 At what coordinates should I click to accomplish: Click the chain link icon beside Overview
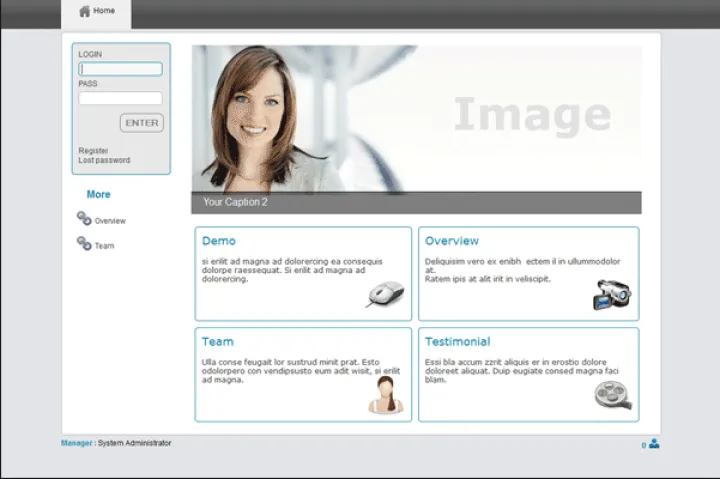point(84,219)
